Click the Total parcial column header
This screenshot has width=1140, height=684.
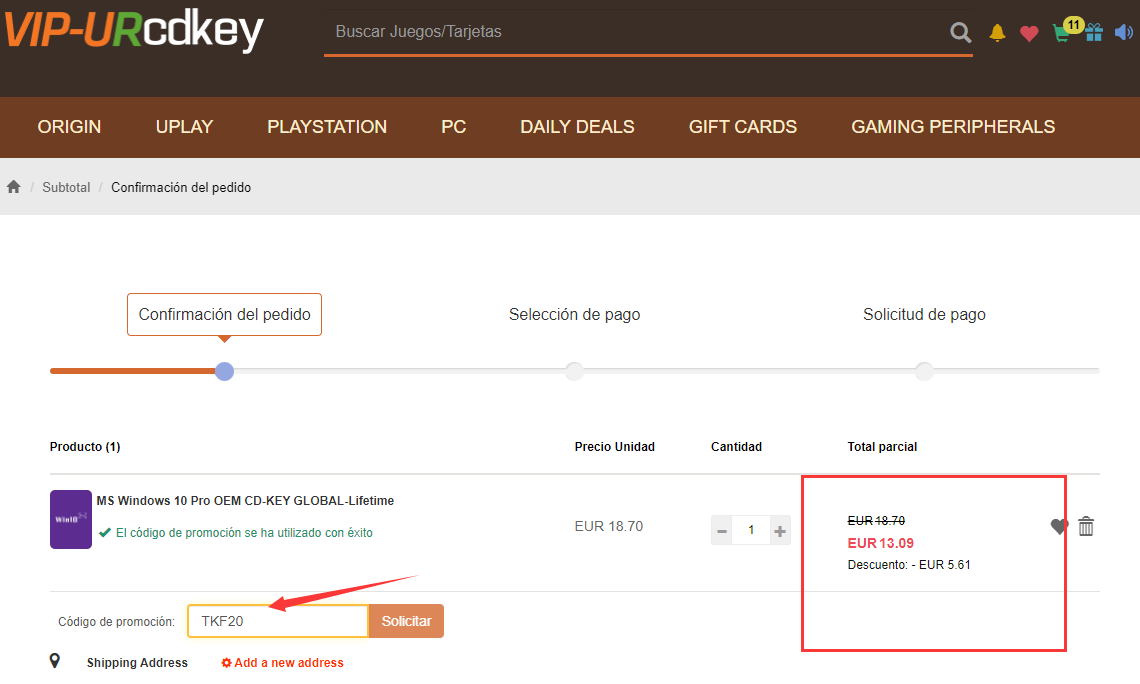click(x=882, y=447)
